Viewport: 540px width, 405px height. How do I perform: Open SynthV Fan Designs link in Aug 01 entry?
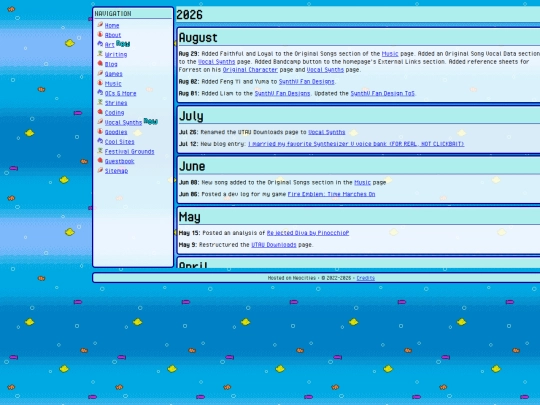[x=282, y=93]
